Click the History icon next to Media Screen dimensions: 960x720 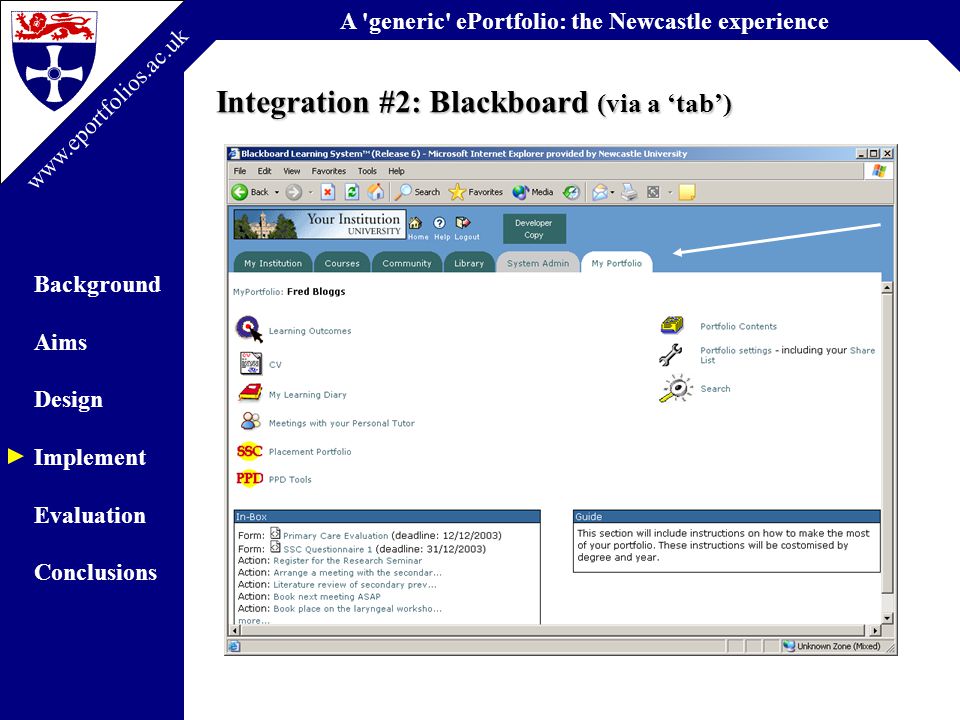pyautogui.click(x=571, y=192)
